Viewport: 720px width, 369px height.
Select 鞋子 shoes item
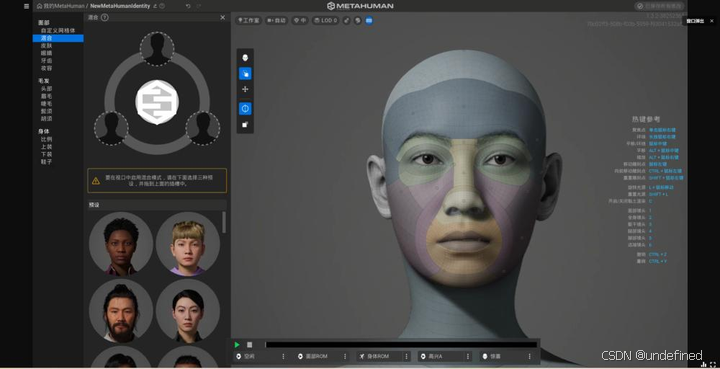click(x=46, y=162)
